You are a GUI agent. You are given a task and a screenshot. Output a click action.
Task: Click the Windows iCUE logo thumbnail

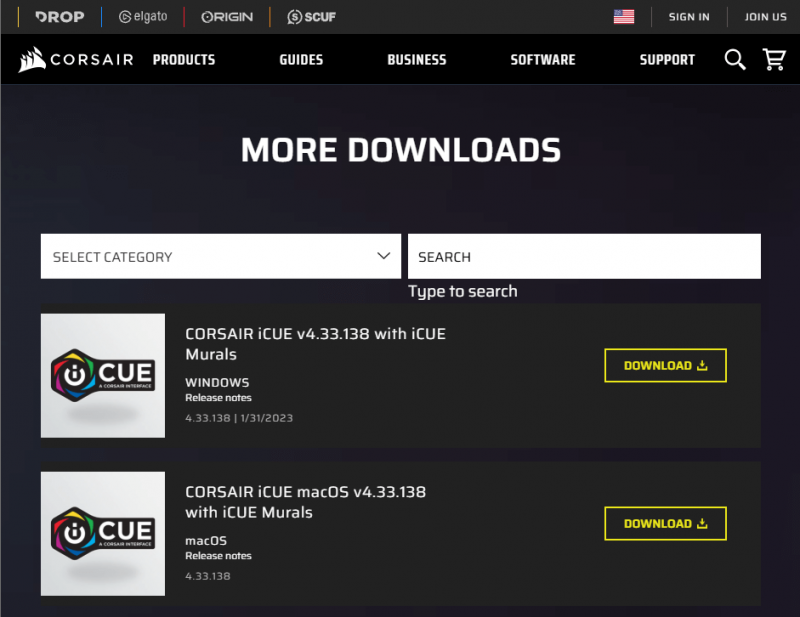tap(103, 376)
